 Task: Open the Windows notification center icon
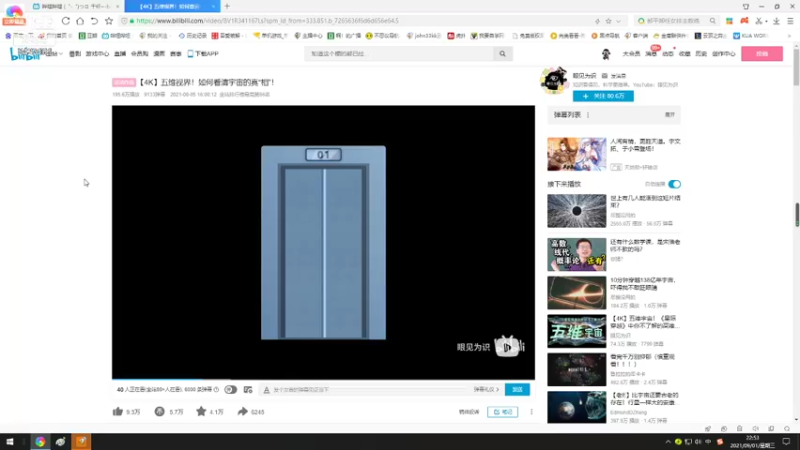786,441
